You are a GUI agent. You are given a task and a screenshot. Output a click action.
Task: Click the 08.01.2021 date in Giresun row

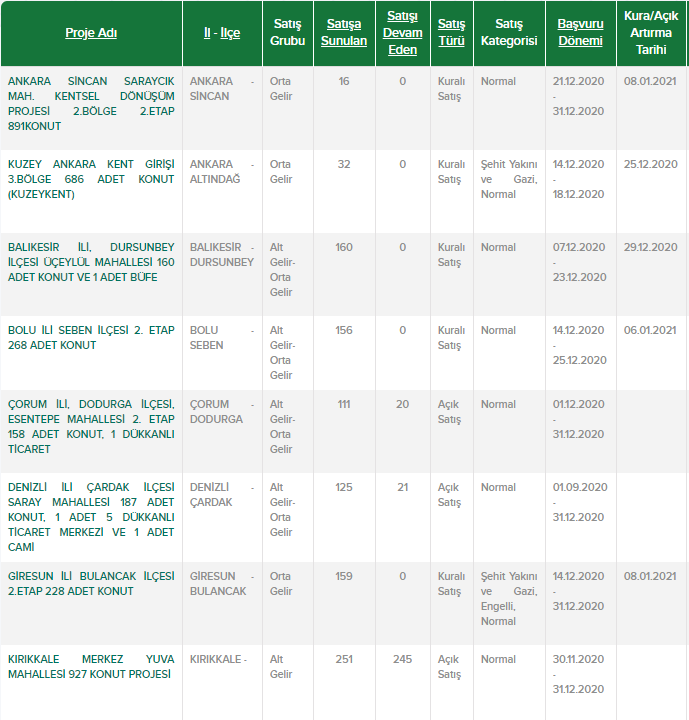click(650, 576)
